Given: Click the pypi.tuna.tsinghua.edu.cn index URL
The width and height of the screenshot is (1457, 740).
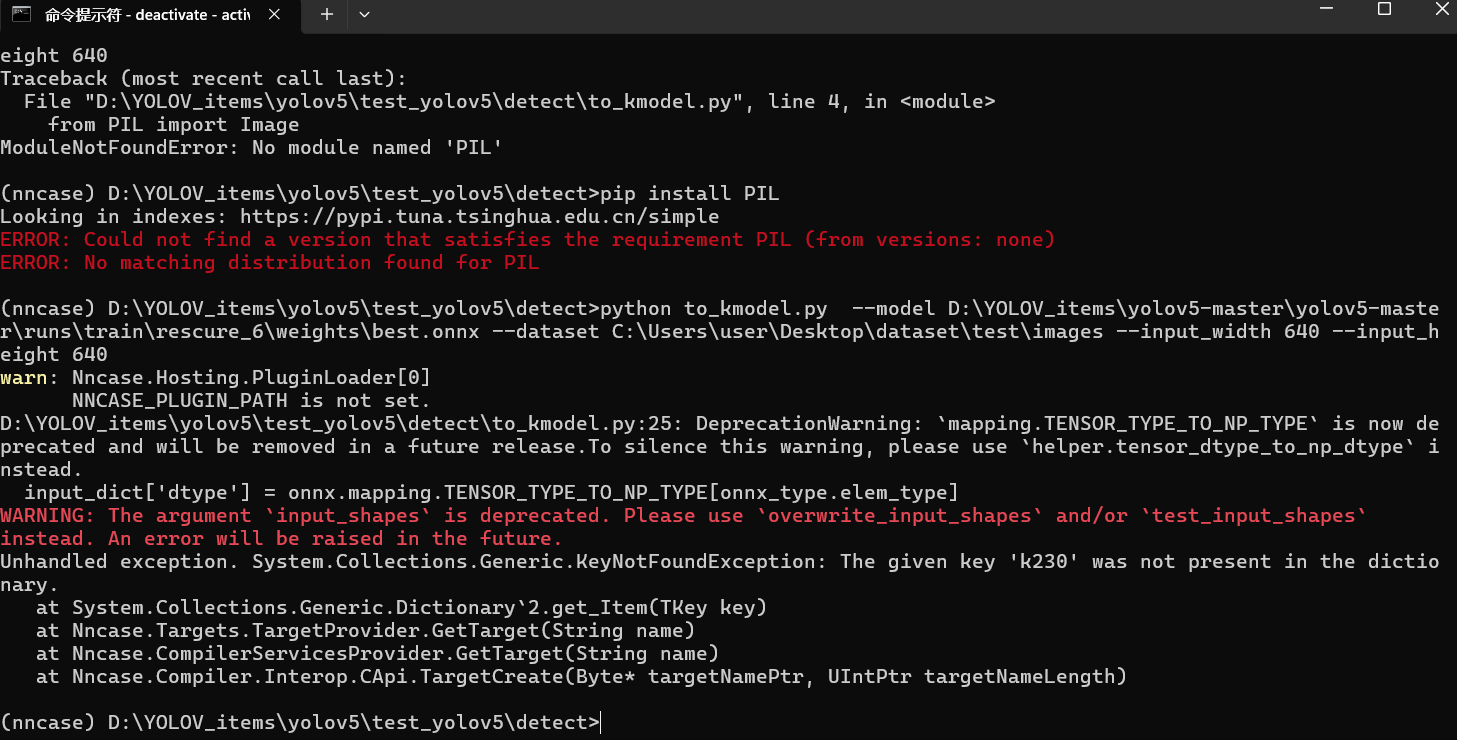Looking at the screenshot, I should click(x=480, y=216).
